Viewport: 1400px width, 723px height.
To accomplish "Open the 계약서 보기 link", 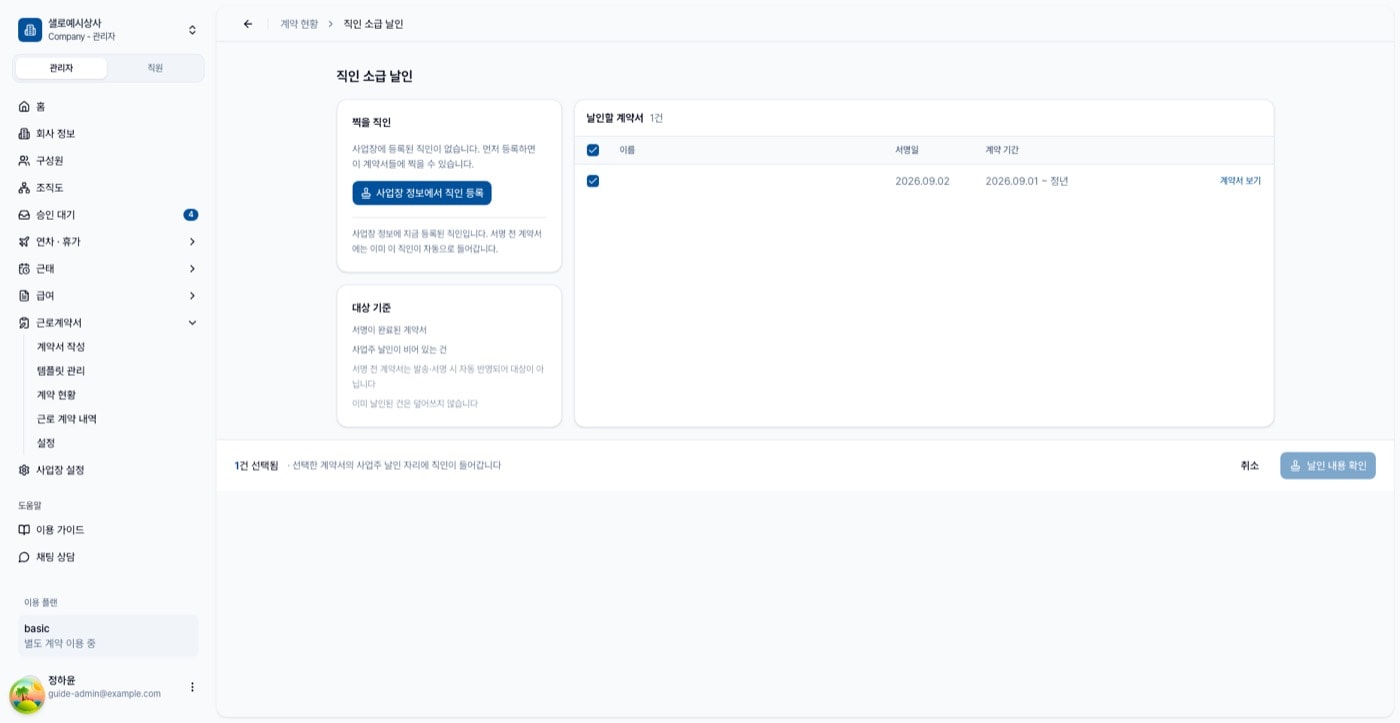I will coord(1240,181).
